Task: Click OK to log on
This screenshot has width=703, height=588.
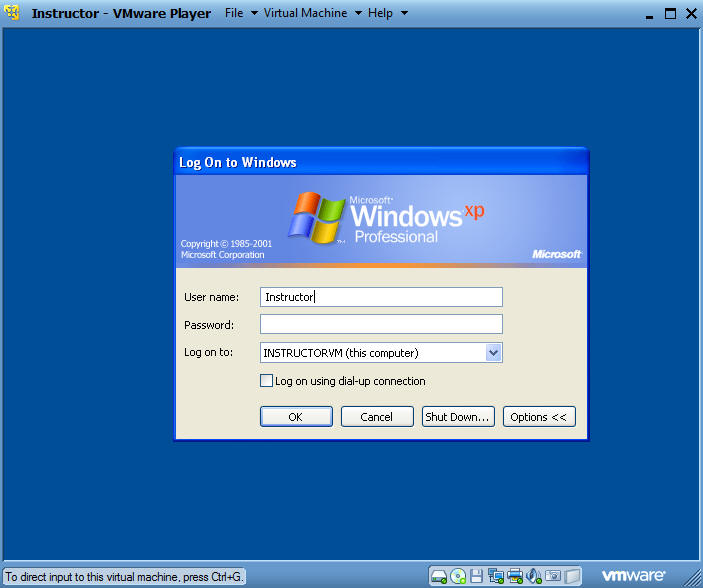Action: [296, 417]
